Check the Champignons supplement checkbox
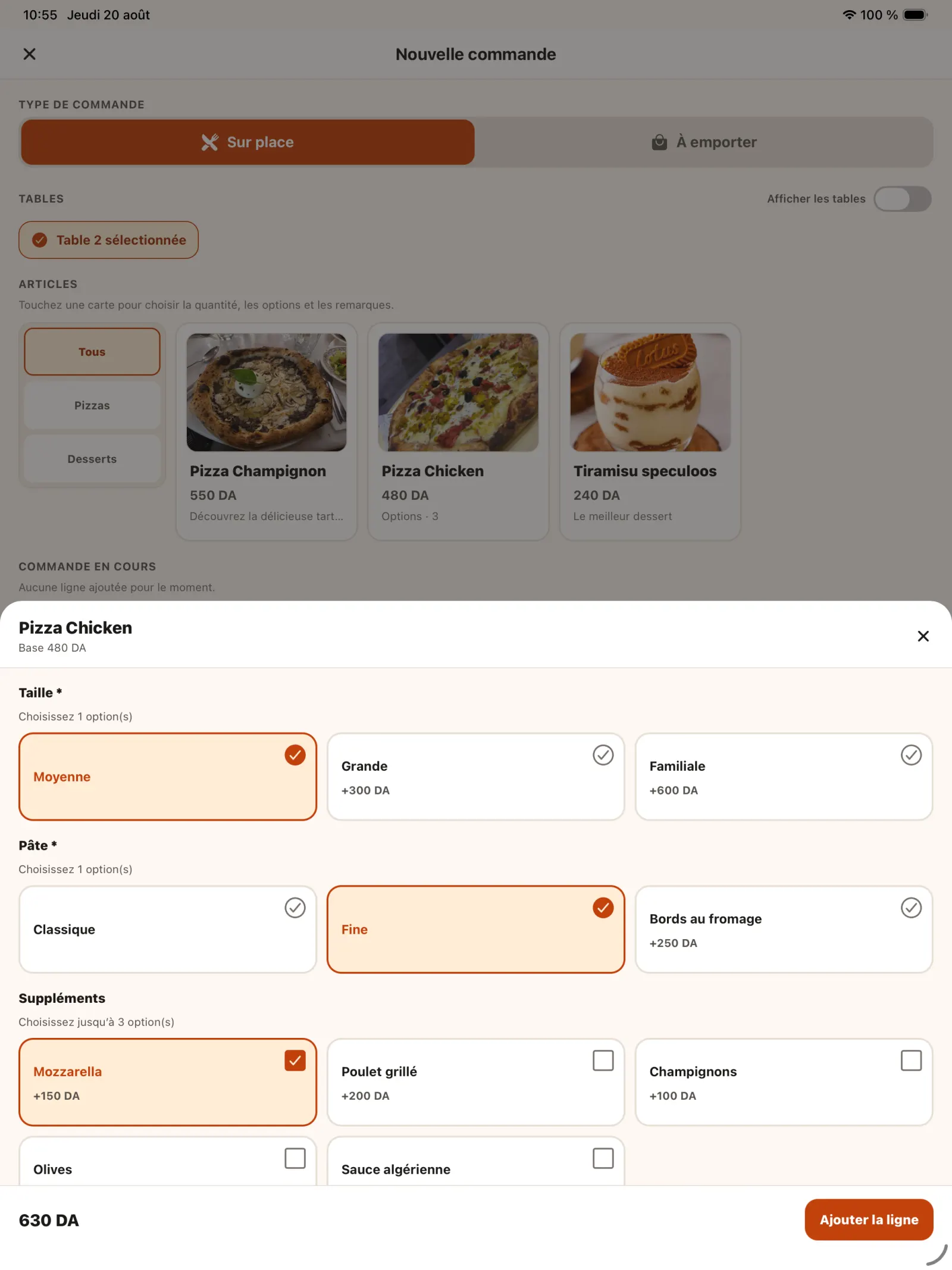The image size is (952, 1270). pos(911,1061)
